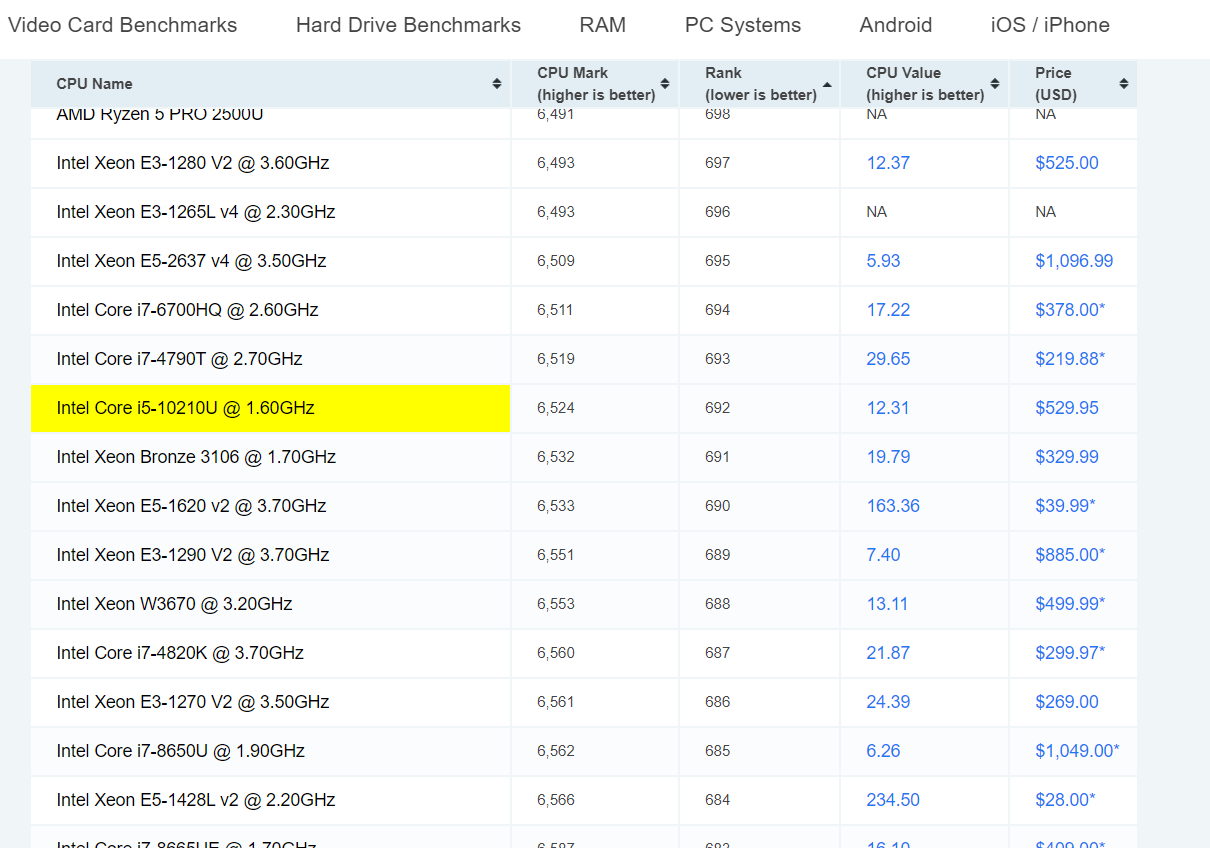The width and height of the screenshot is (1210, 848).
Task: Open the Hard Drive Benchmarks menu
Action: pyautogui.click(x=408, y=25)
